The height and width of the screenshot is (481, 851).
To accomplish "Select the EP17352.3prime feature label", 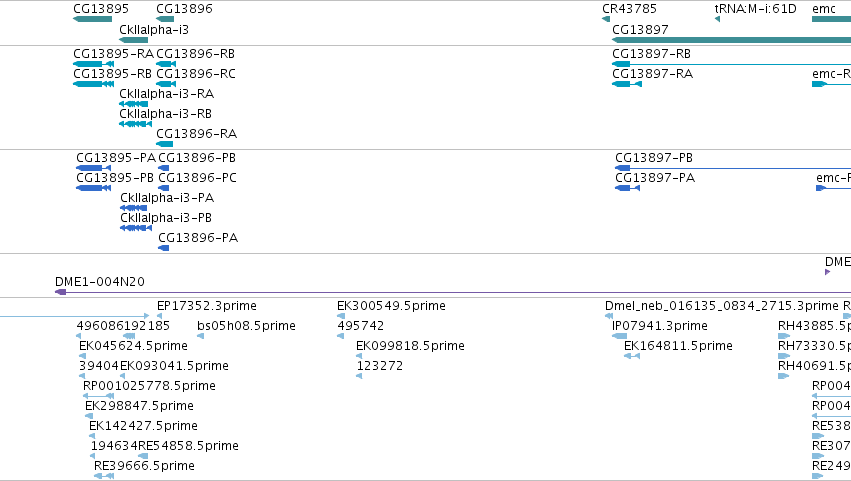I will coord(207,306).
